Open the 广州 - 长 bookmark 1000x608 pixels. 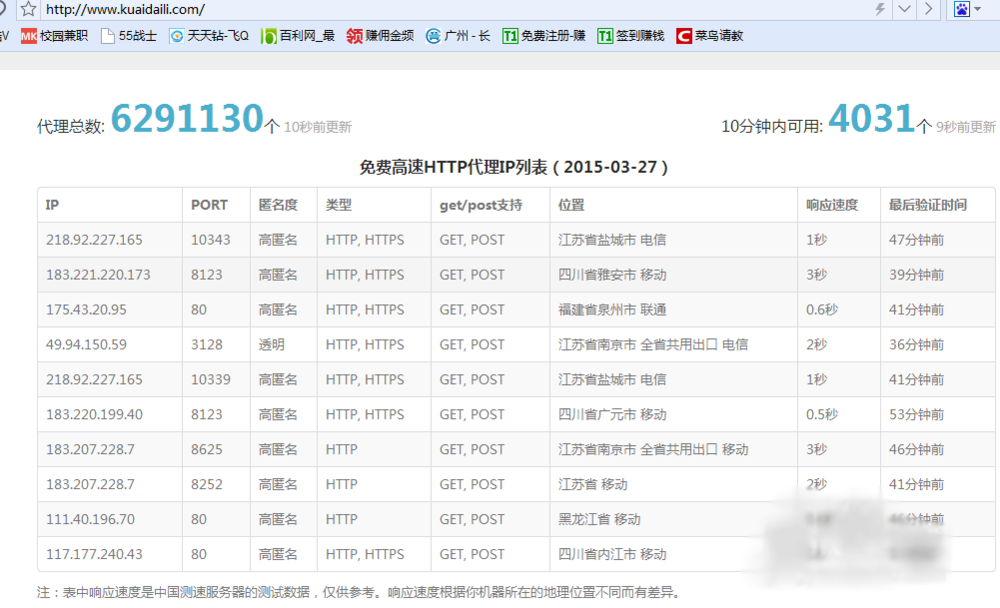tap(458, 36)
